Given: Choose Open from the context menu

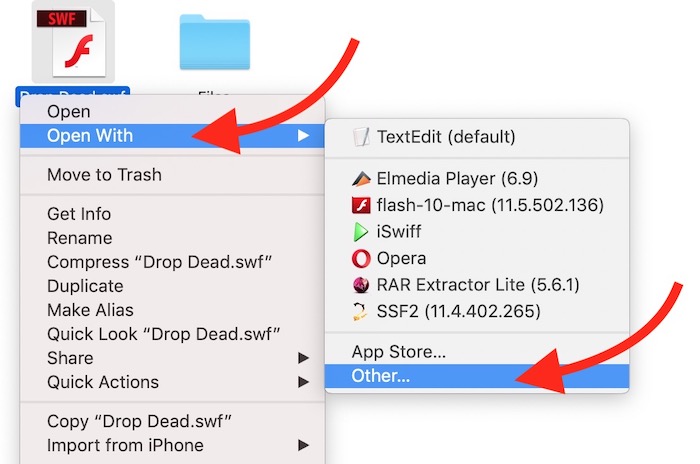Looking at the screenshot, I should 68,112.
